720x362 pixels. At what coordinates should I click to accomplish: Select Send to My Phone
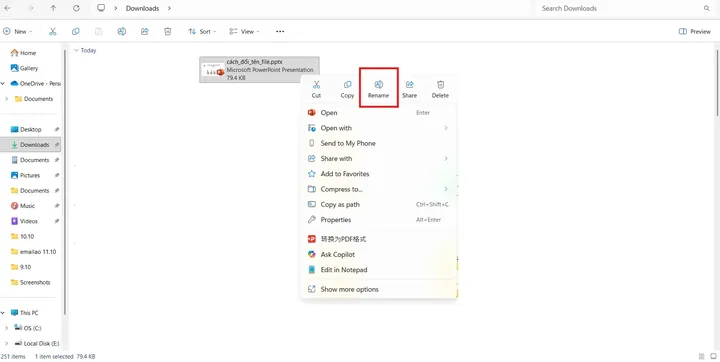click(379, 143)
